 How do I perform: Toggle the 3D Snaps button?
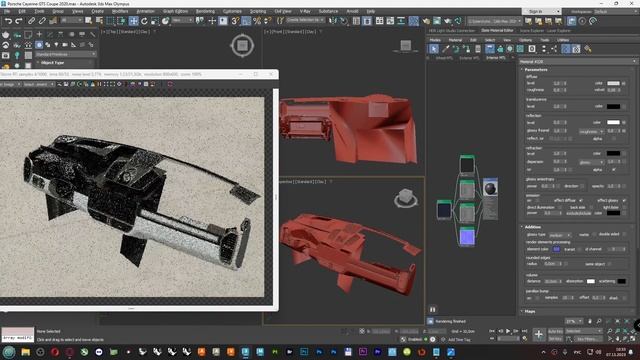(x=235, y=21)
